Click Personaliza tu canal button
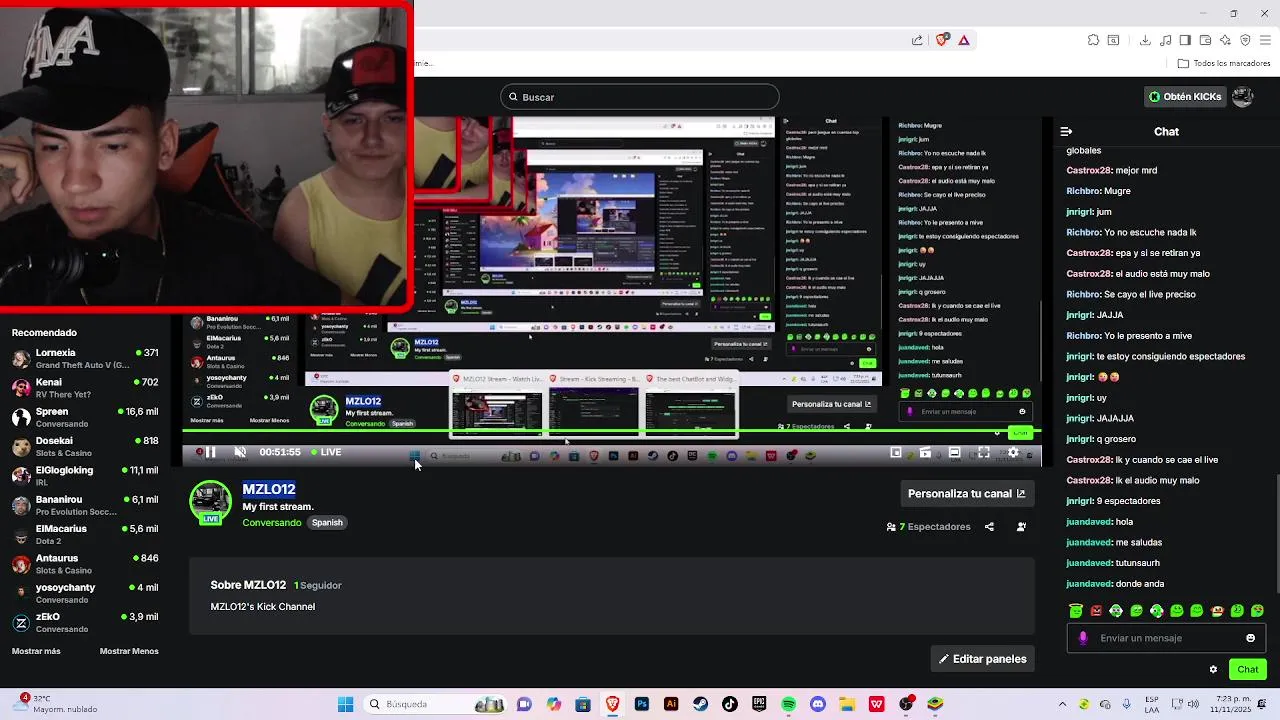Viewport: 1280px width, 720px height. tap(966, 494)
